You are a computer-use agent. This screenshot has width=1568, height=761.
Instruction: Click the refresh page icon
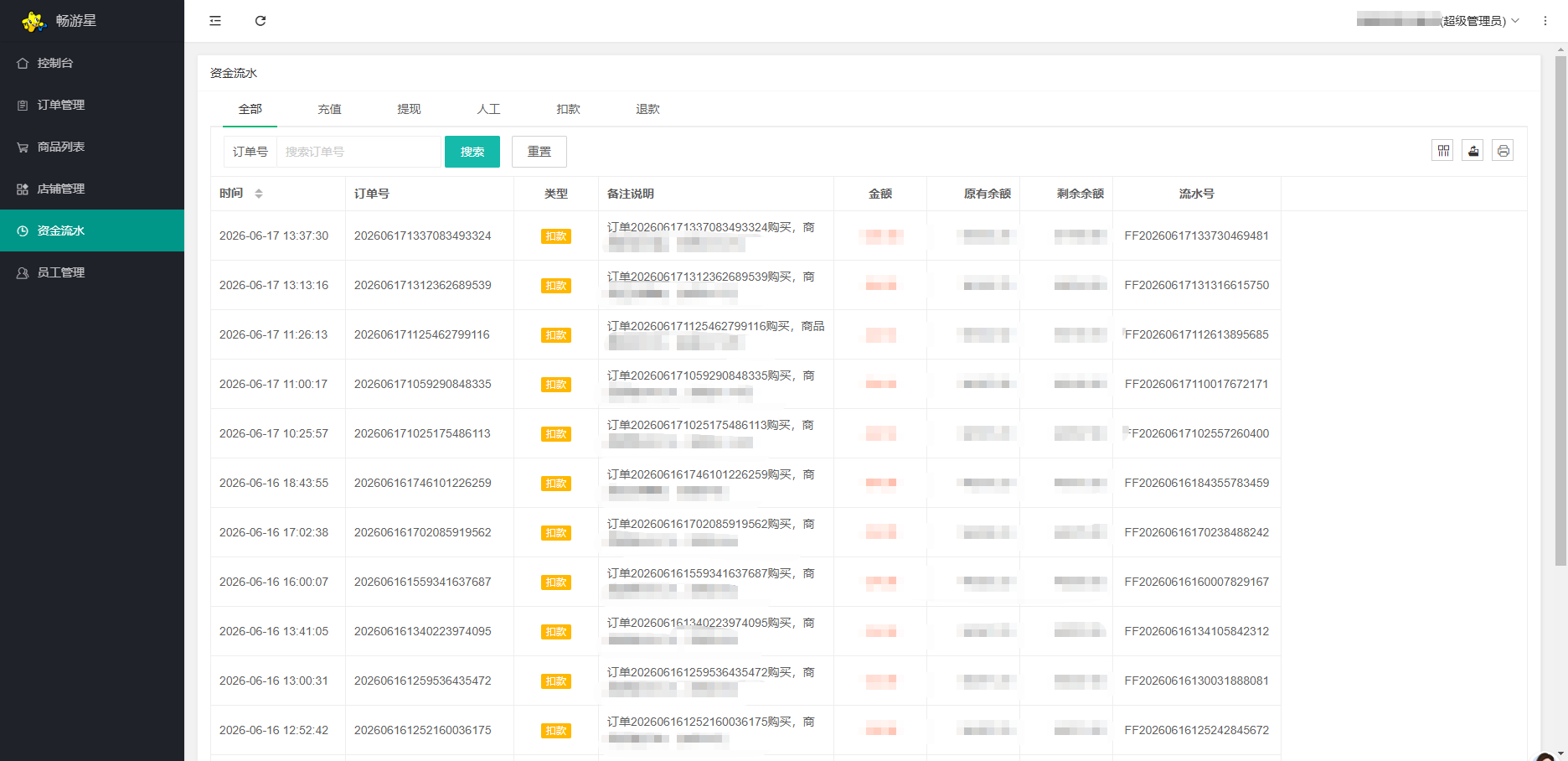pos(260,21)
